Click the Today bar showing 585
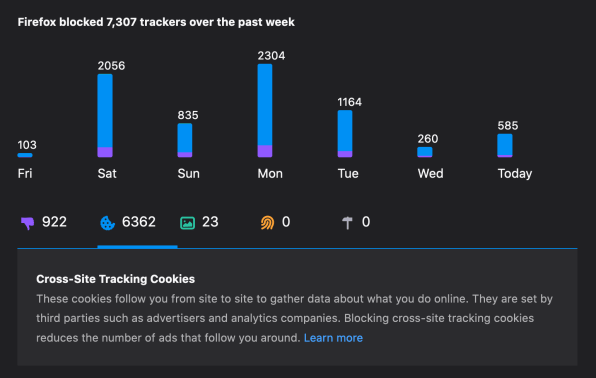Screen dimensions: 596x378 (x=505, y=145)
